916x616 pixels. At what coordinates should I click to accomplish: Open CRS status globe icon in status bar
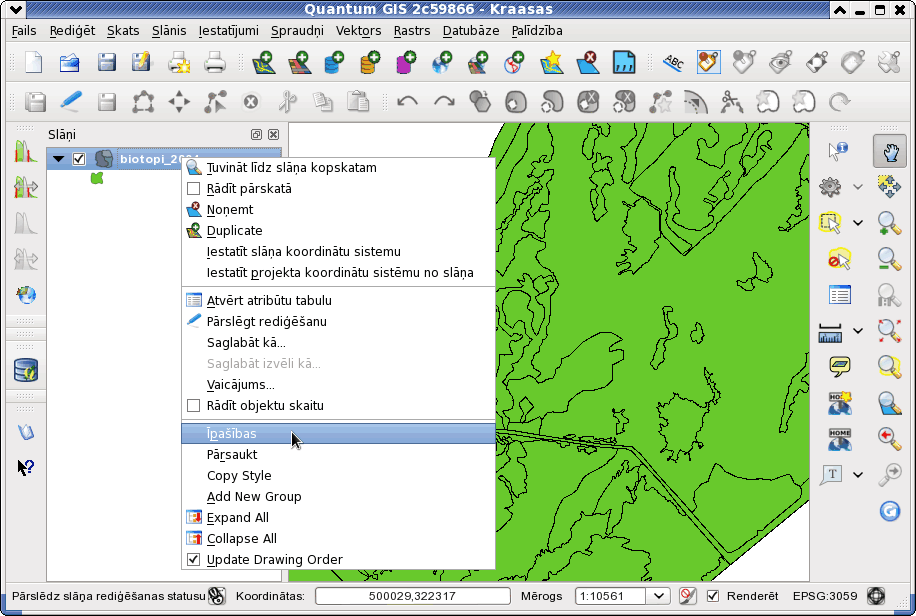(x=876, y=596)
